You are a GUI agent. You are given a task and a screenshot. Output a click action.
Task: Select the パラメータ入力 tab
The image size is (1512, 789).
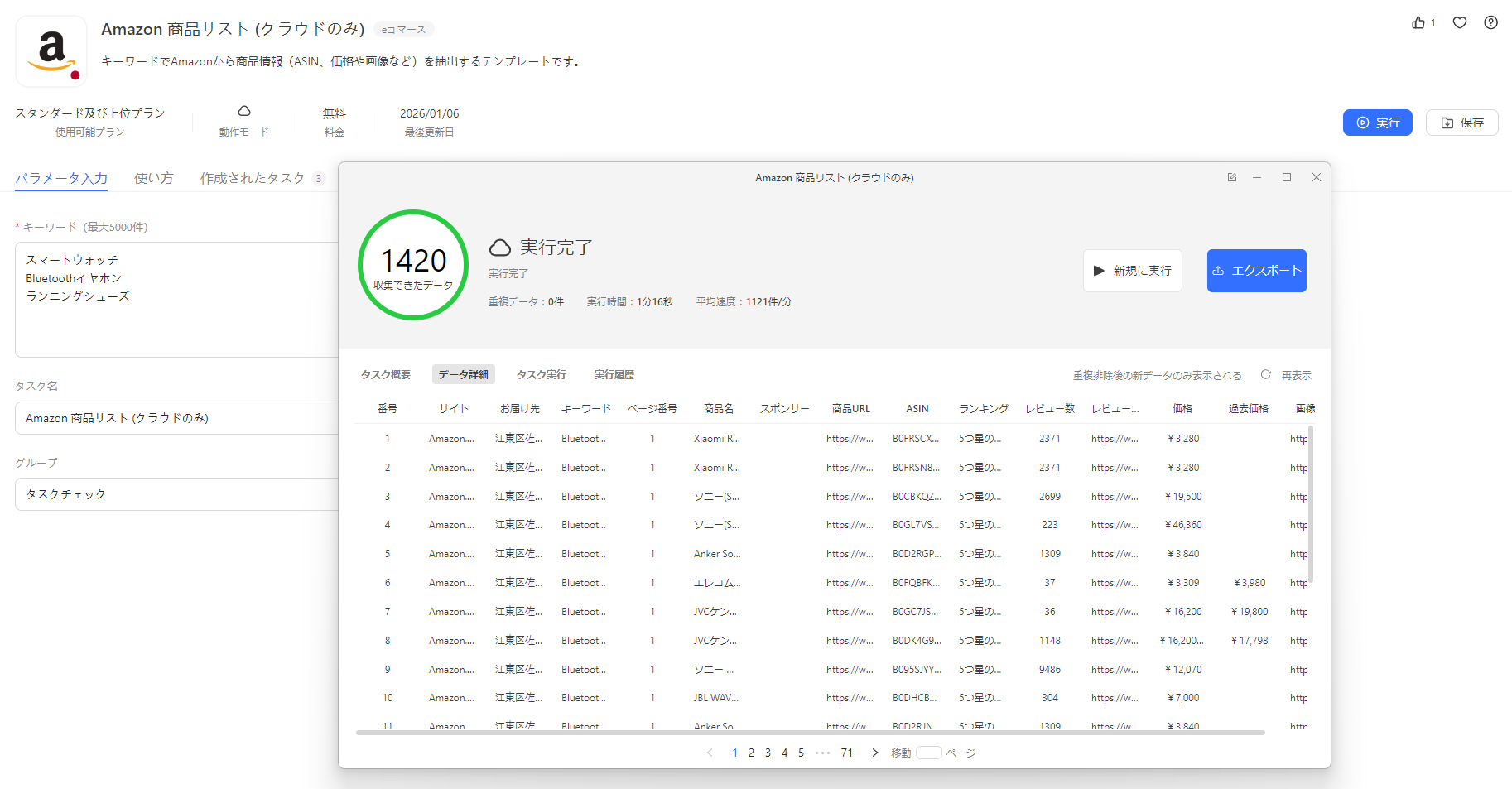pyautogui.click(x=61, y=178)
